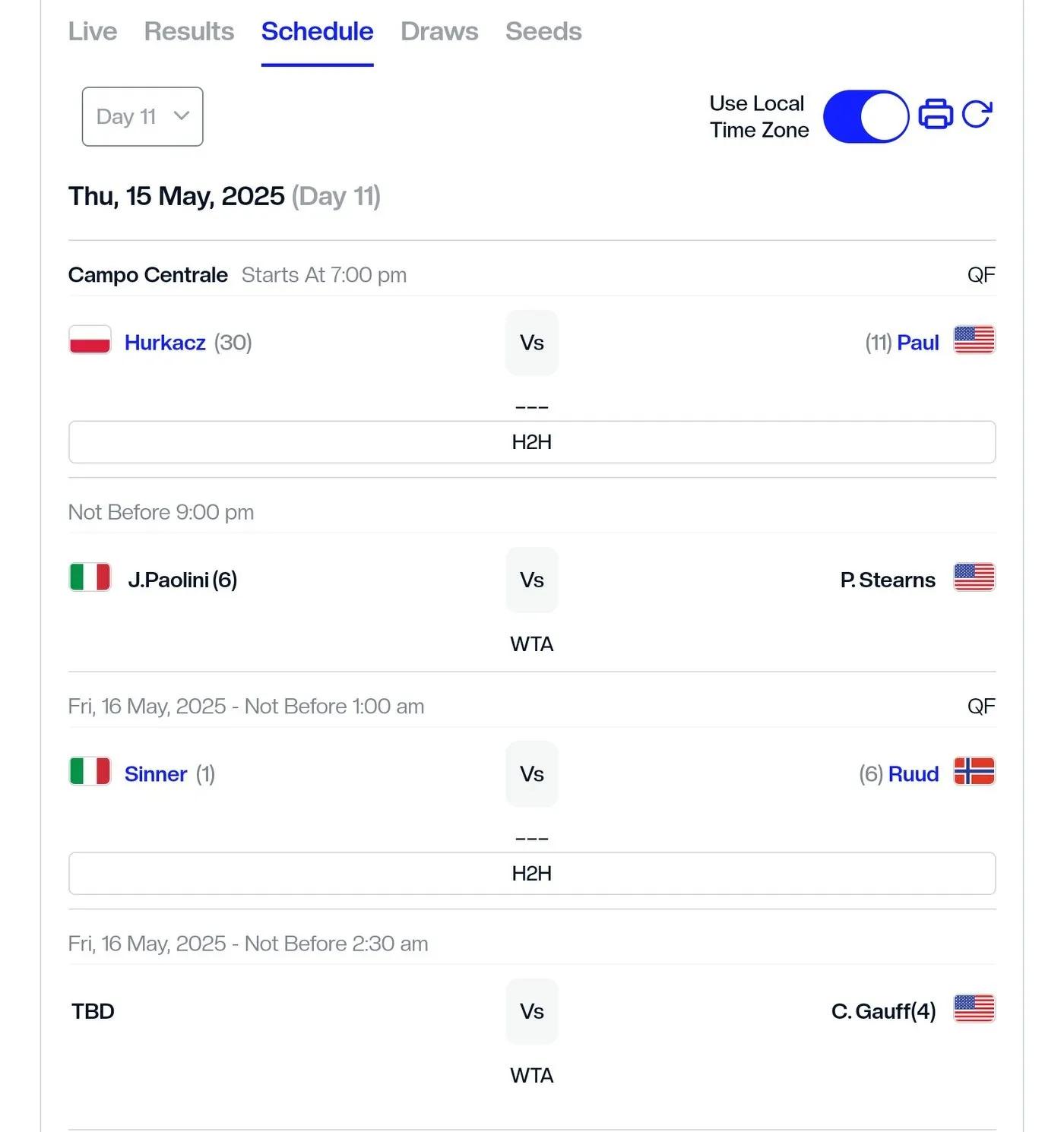Open the Live tab
Screen dimensions: 1064x1132
(x=93, y=31)
